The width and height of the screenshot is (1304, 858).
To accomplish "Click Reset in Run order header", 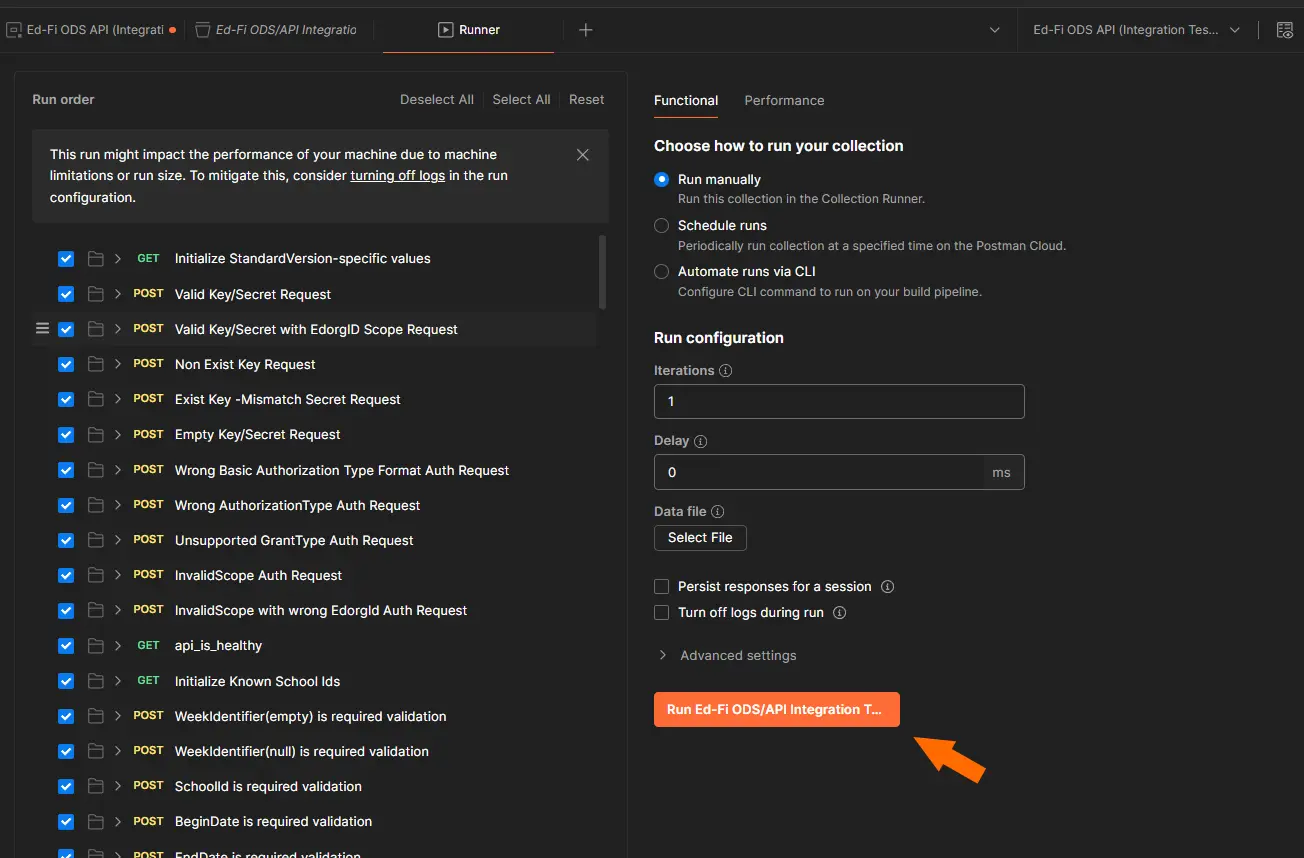I will click(x=587, y=100).
